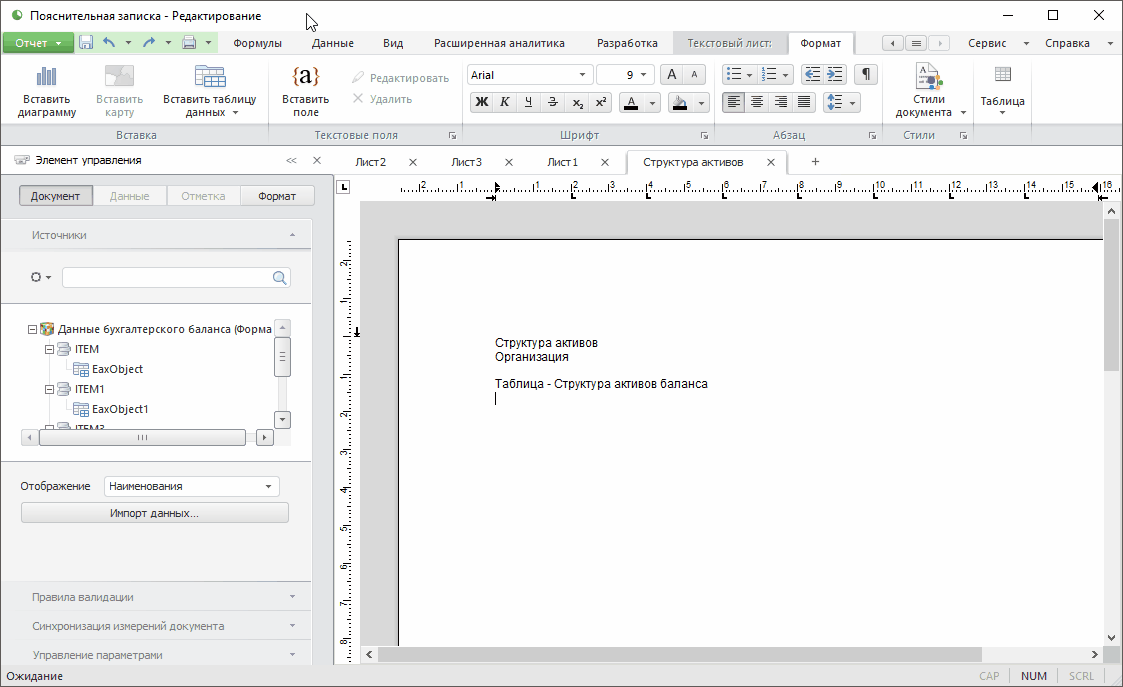Viewport: 1123px width, 687px height.
Task: Click the Импорт данных... button
Action: 154,513
